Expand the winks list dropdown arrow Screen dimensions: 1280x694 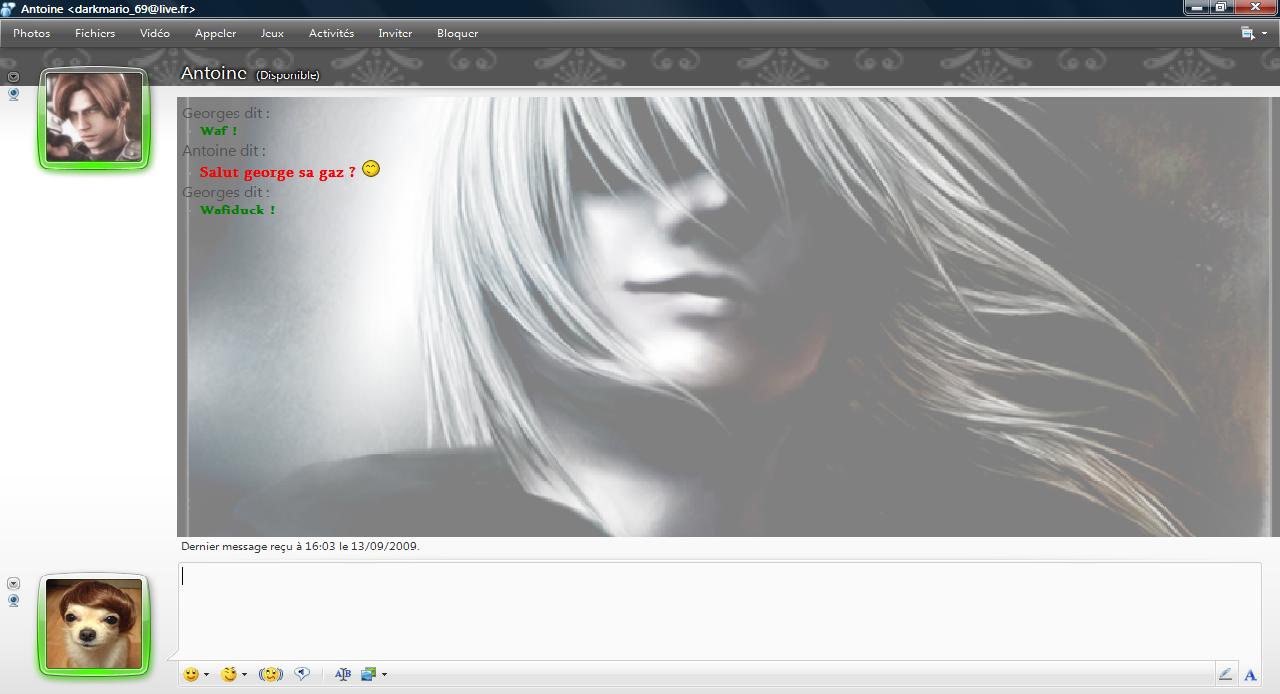[244, 675]
